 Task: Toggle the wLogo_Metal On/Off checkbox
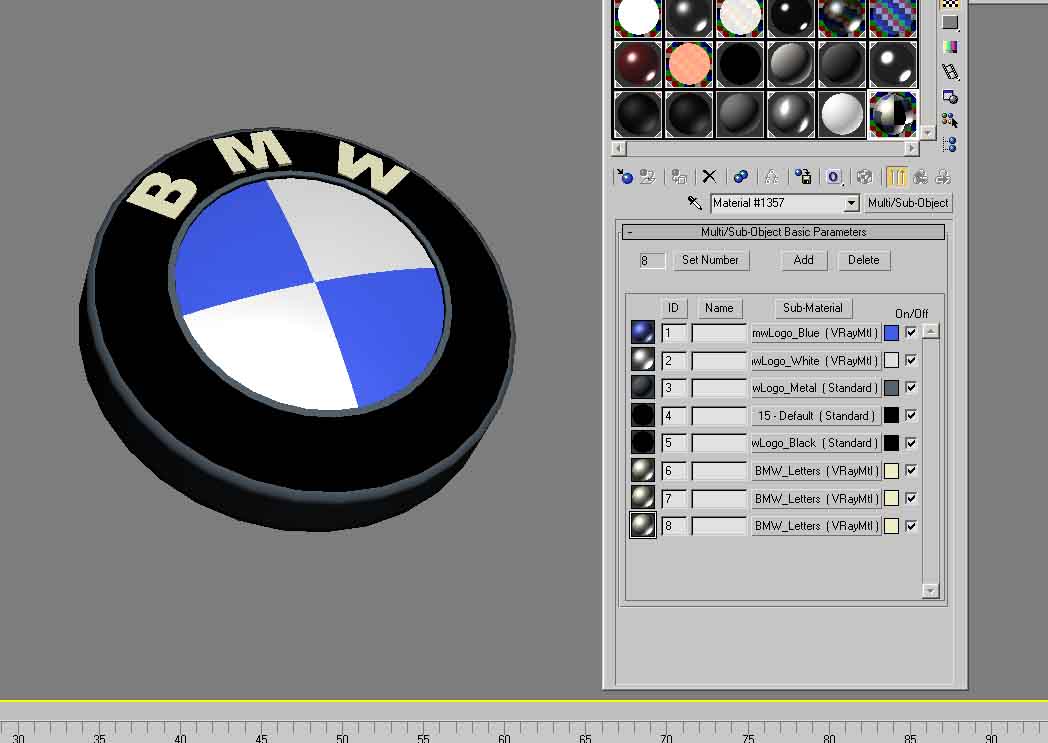click(910, 388)
